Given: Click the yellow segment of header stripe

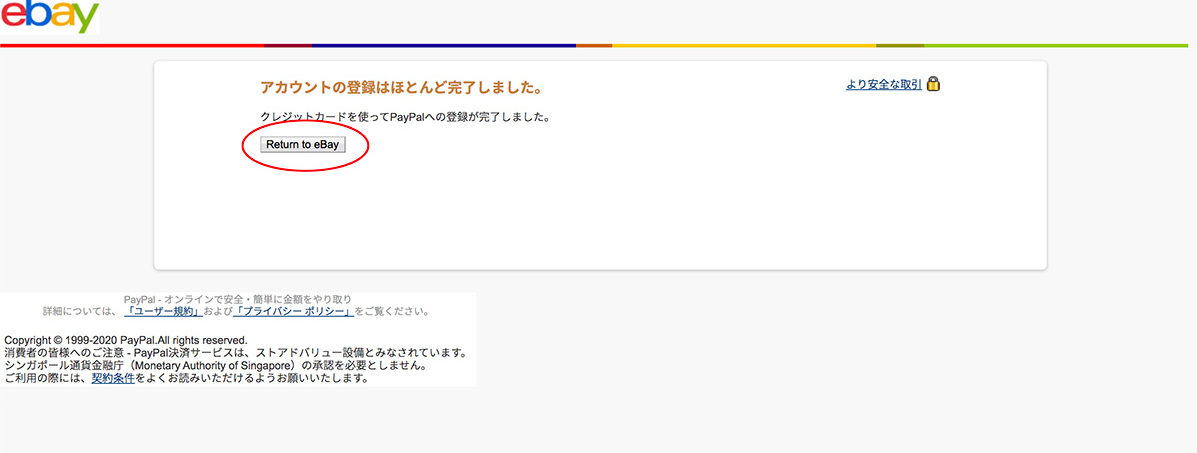Looking at the screenshot, I should point(743,45).
